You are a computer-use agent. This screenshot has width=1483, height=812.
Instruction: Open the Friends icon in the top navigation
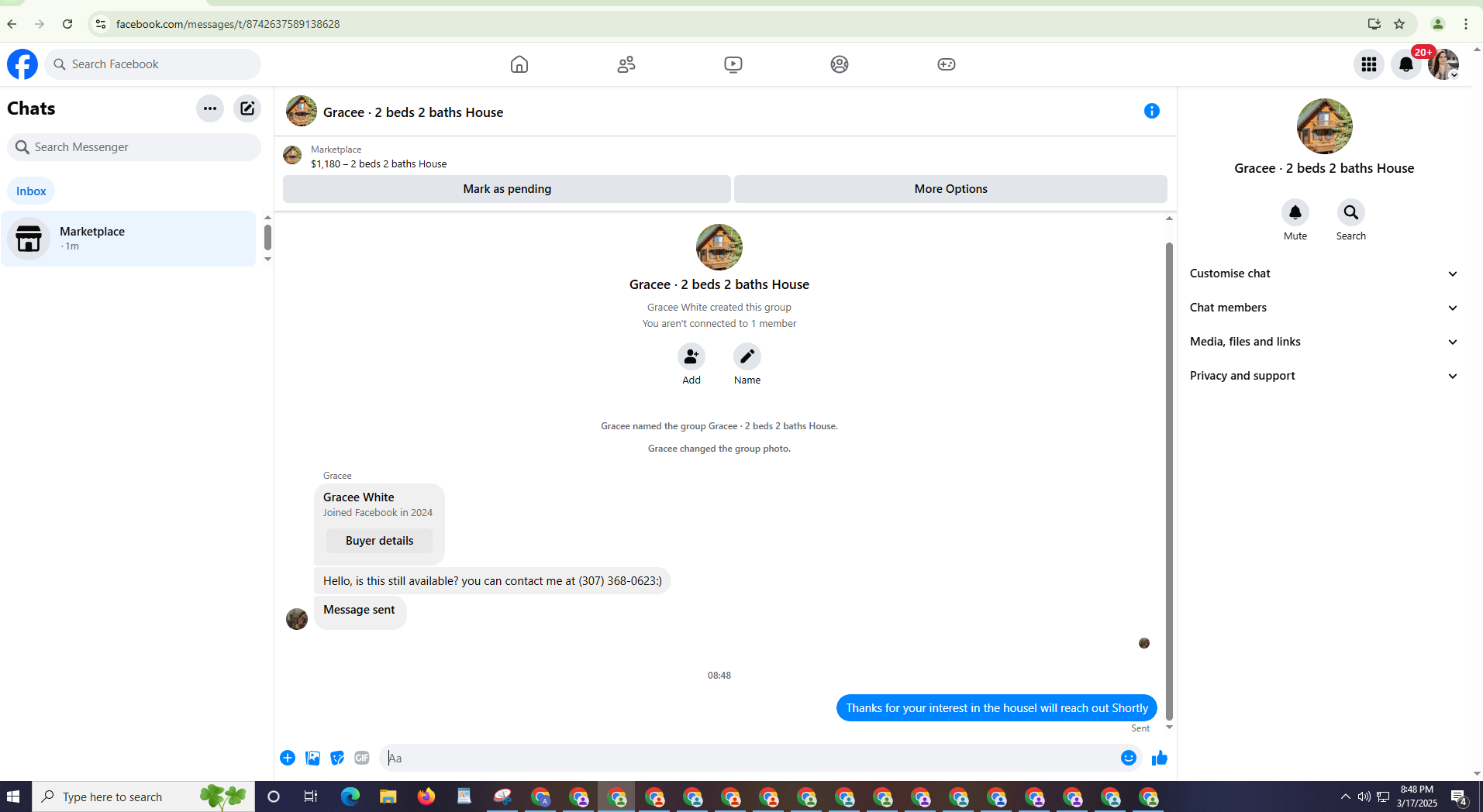tap(626, 64)
